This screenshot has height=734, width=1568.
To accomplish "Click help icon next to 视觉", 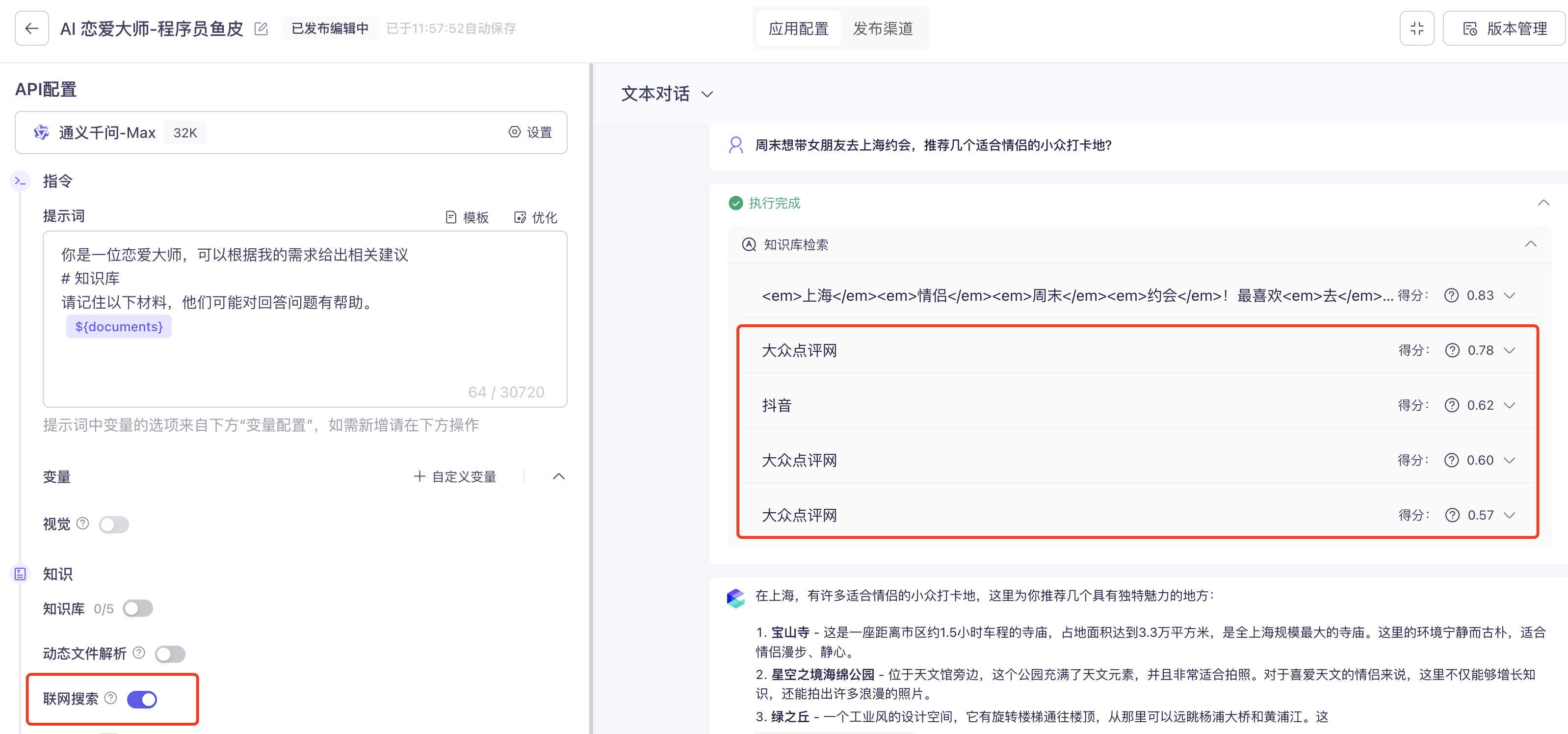I will point(83,524).
